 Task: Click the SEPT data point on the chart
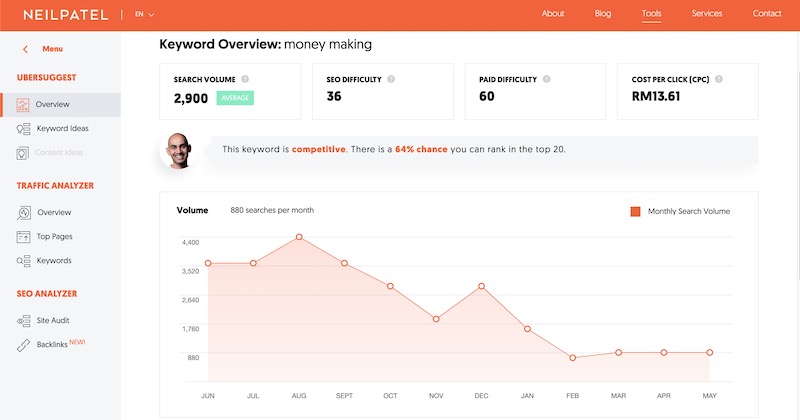[344, 263]
